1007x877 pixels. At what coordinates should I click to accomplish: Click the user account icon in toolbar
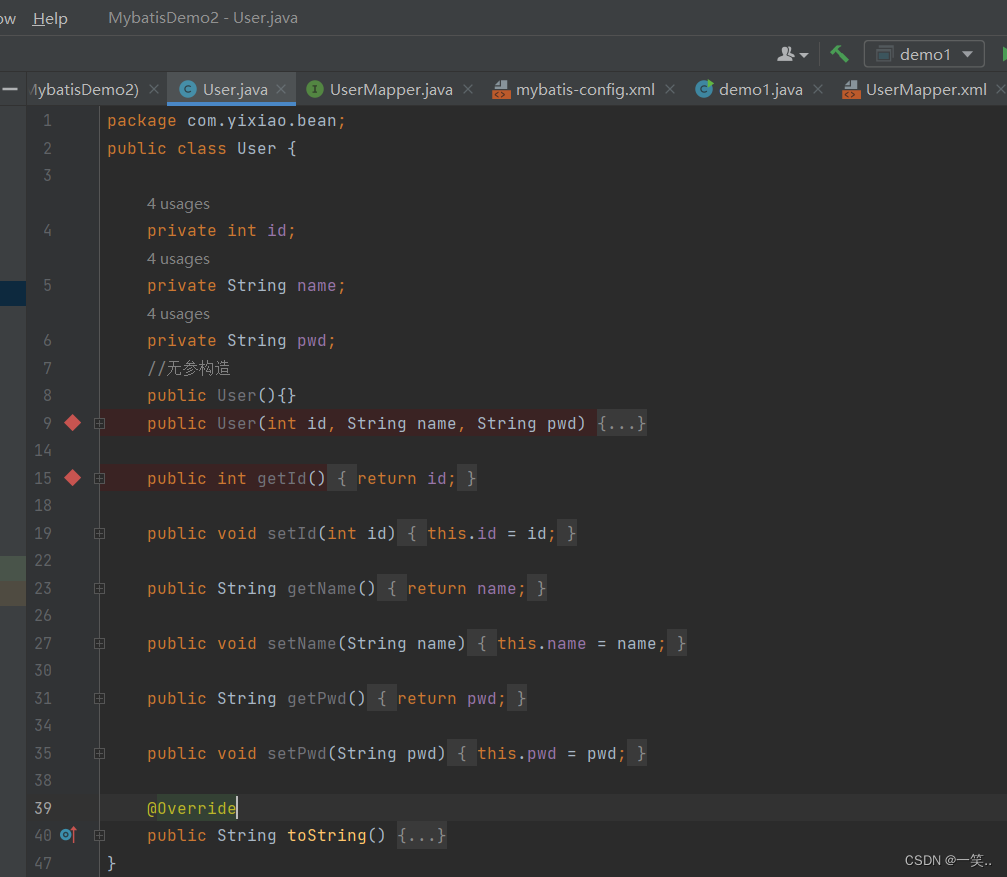(x=792, y=54)
